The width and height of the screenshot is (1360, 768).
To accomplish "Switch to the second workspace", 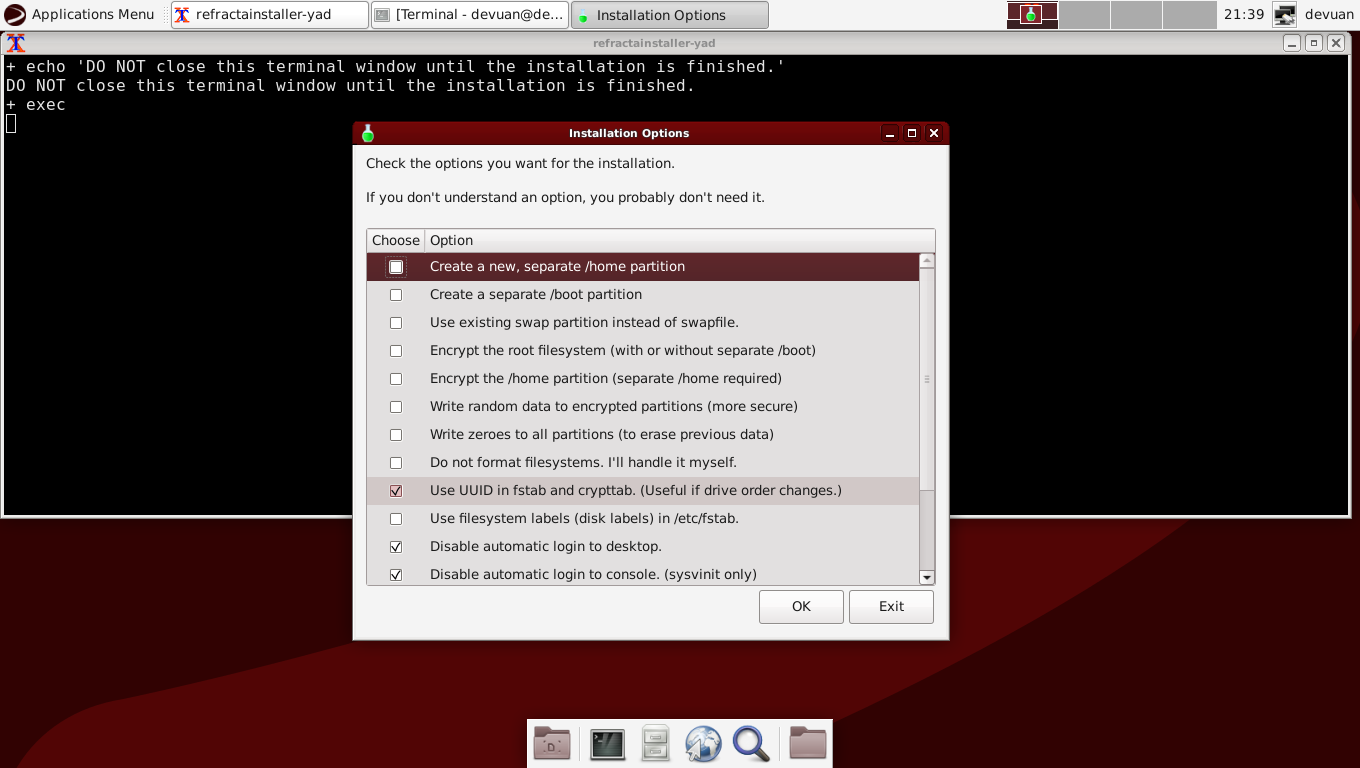I will point(1084,14).
